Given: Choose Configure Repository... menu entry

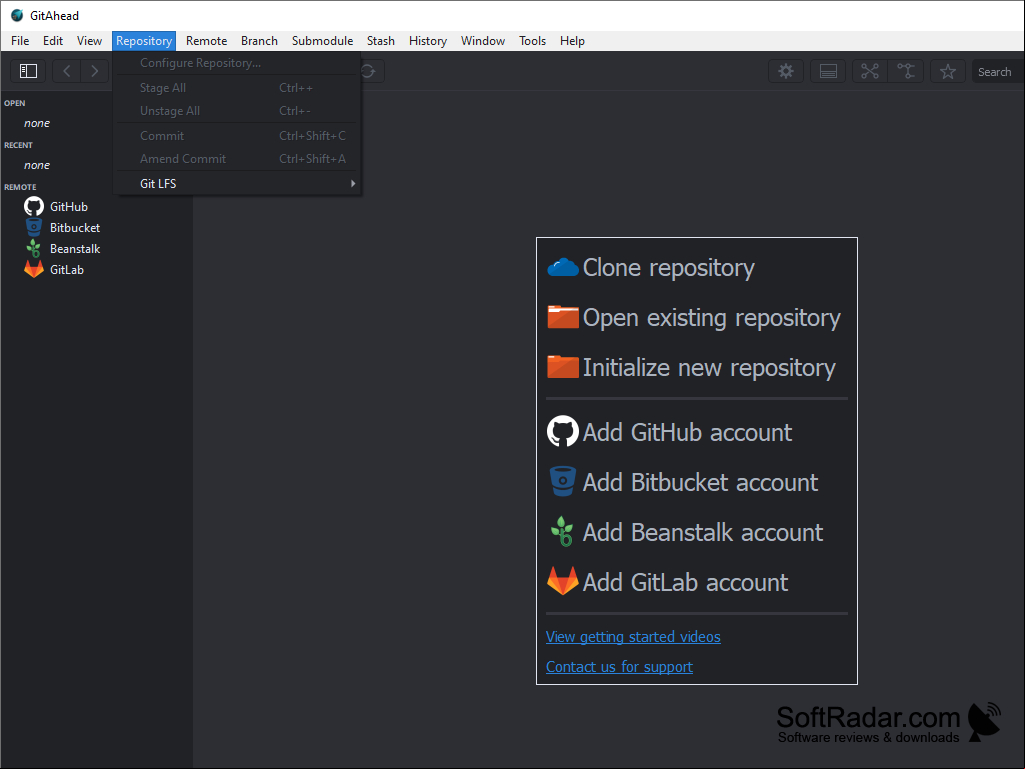Looking at the screenshot, I should (x=237, y=63).
